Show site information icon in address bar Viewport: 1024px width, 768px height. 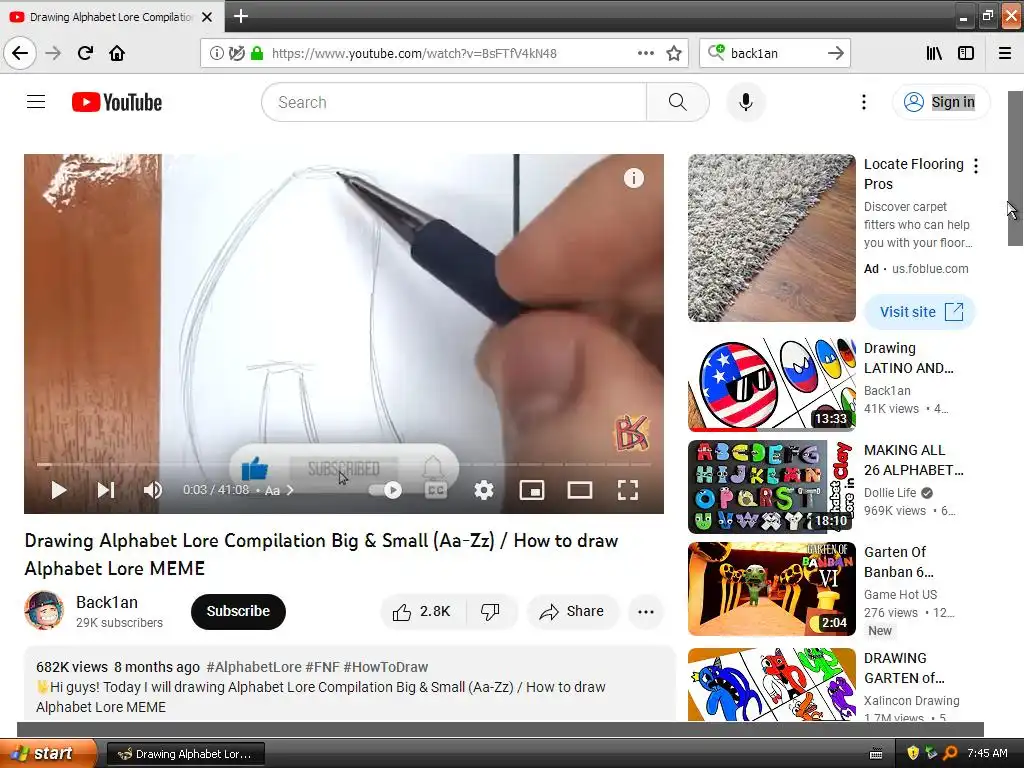point(216,54)
